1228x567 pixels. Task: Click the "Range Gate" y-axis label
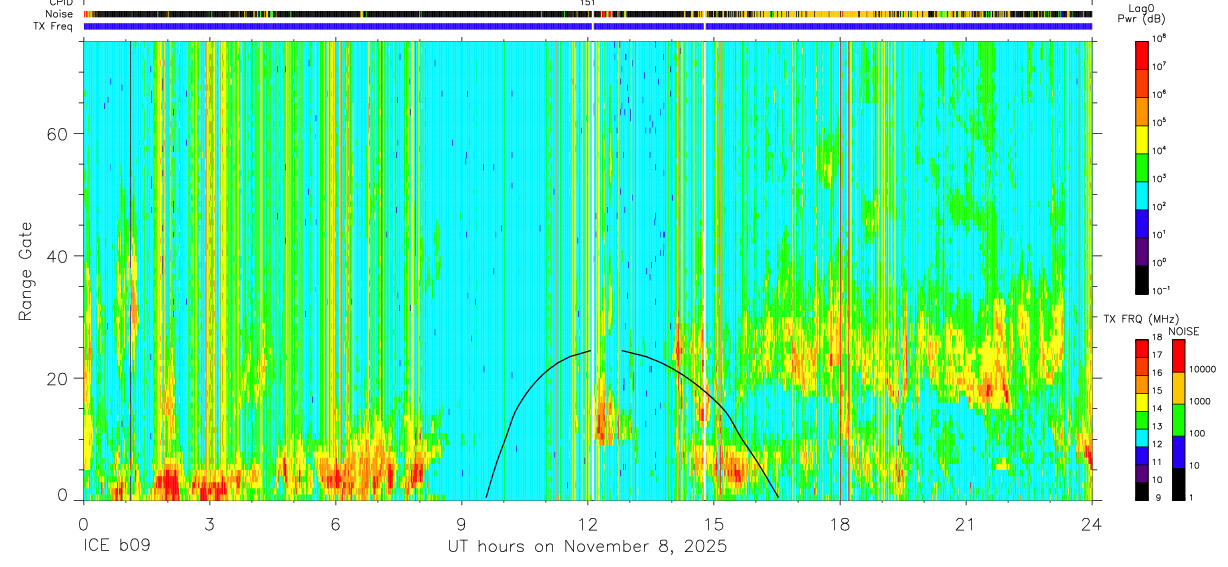25,271
